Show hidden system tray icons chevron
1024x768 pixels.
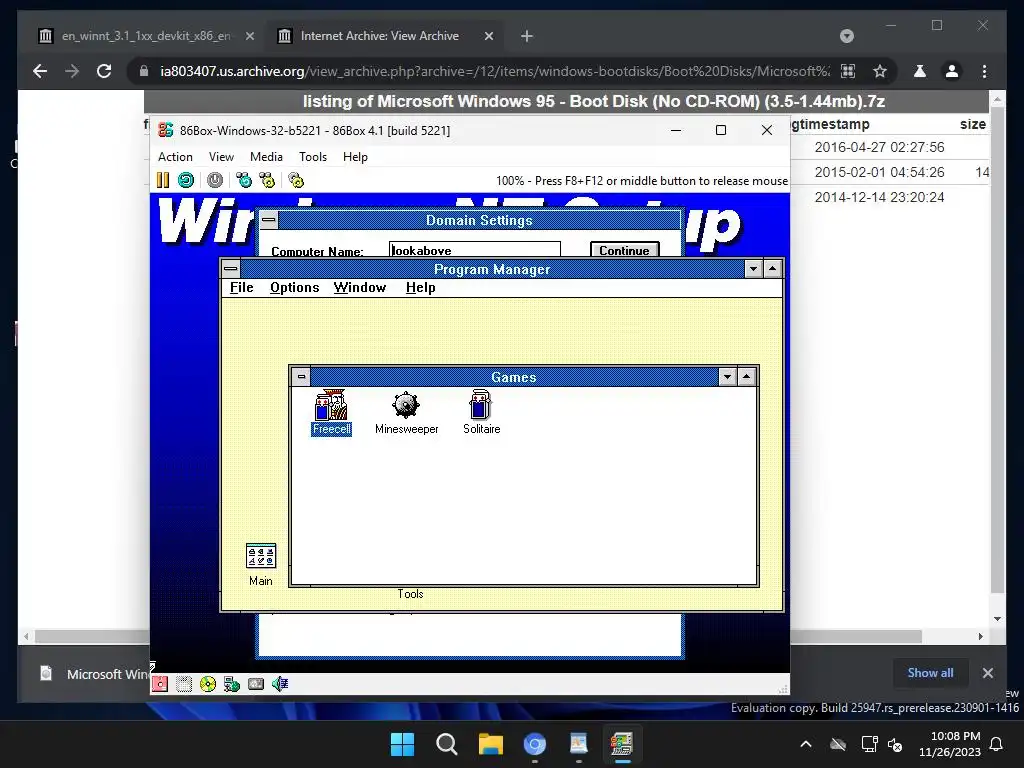click(x=806, y=744)
